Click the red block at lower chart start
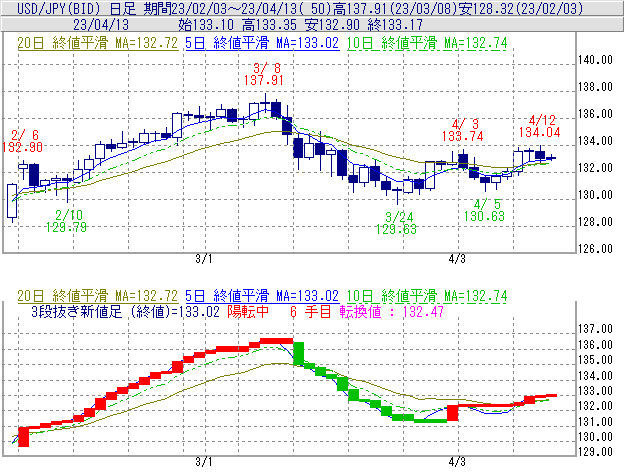The width and height of the screenshot is (624, 475). coord(24,437)
